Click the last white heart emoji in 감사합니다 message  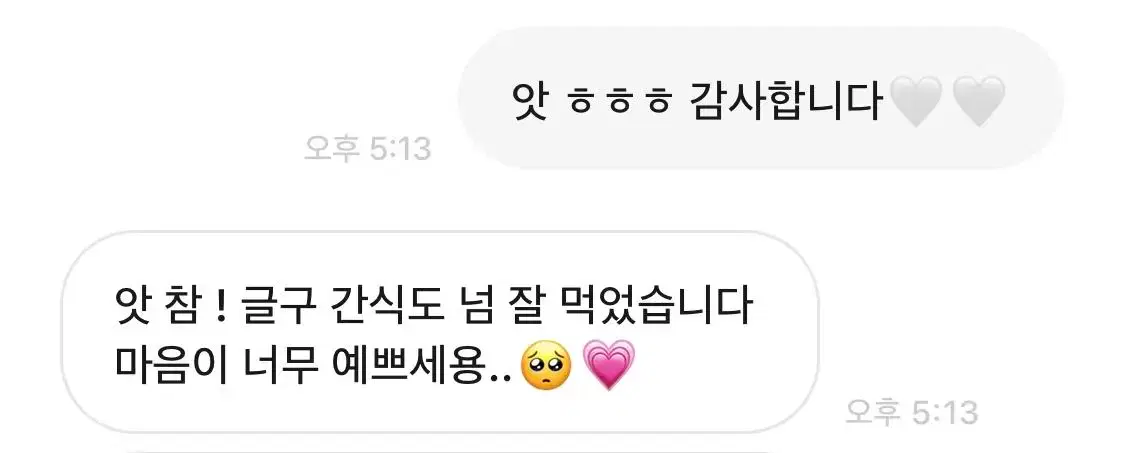tap(979, 102)
